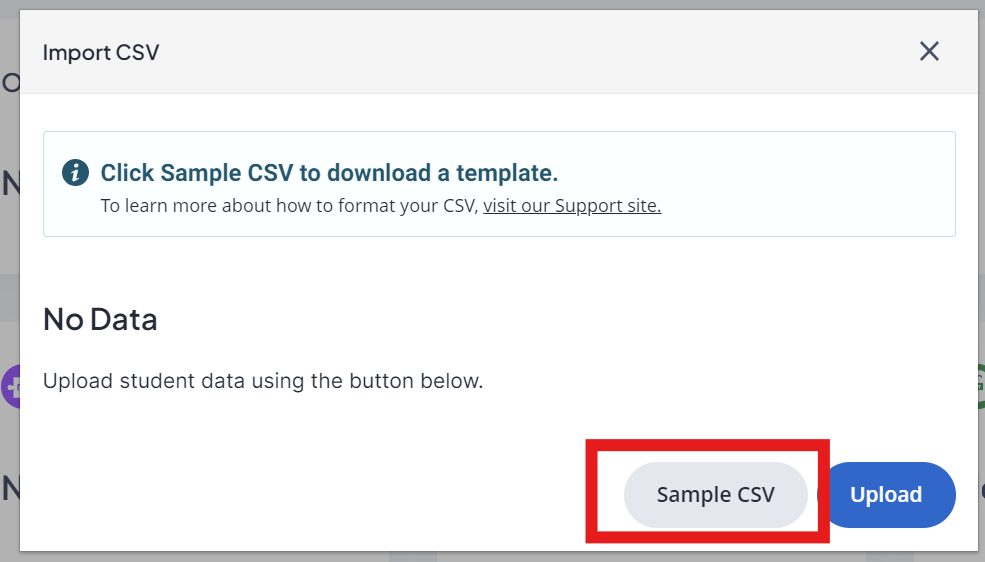Click the letter O behind dialog's upper left
Viewport: 985px width, 562px height.
(10, 82)
